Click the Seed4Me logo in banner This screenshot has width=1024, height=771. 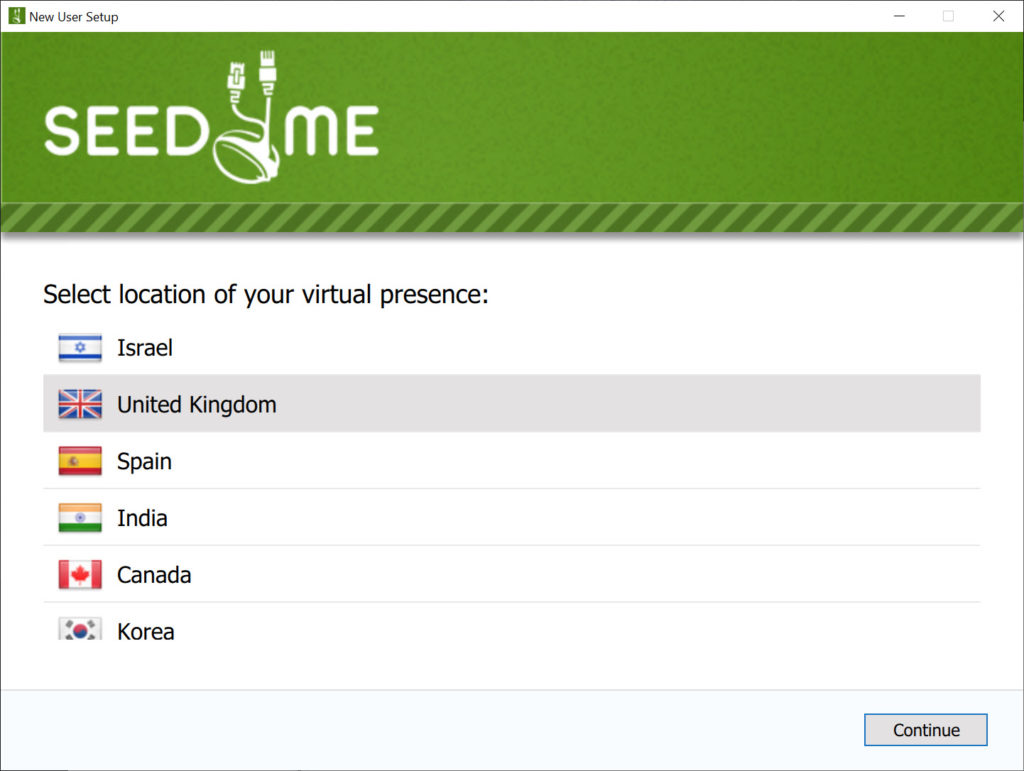tap(211, 118)
